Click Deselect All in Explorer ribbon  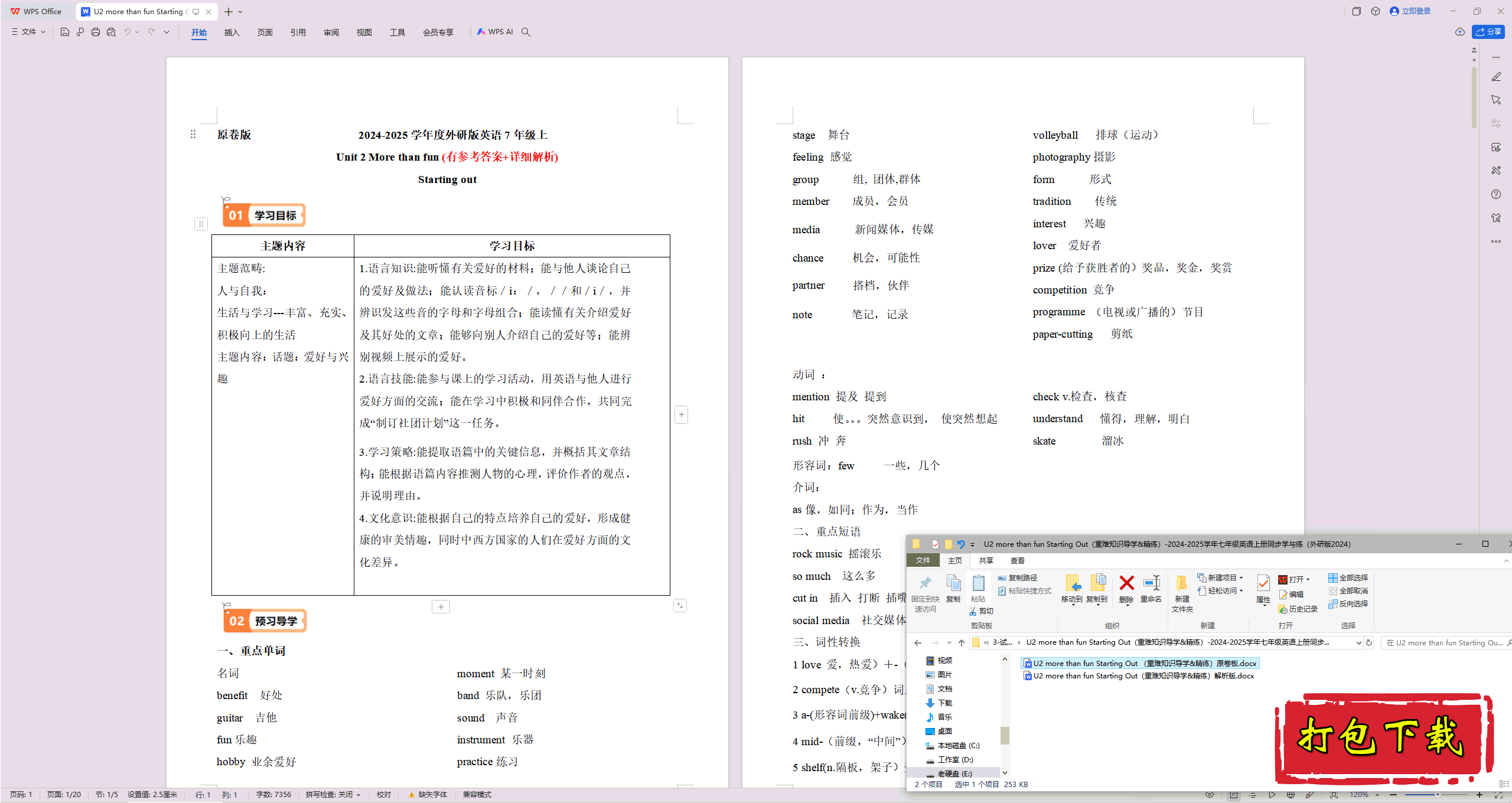coord(1348,591)
